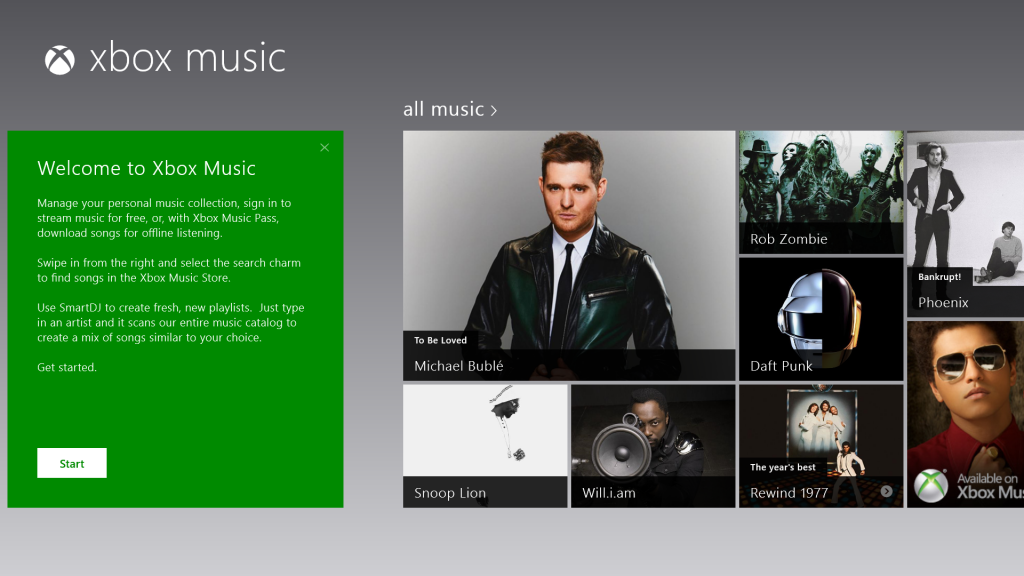The height and width of the screenshot is (576, 1024).
Task: Click the Welcome to Xbox Music heading
Action: coord(146,168)
